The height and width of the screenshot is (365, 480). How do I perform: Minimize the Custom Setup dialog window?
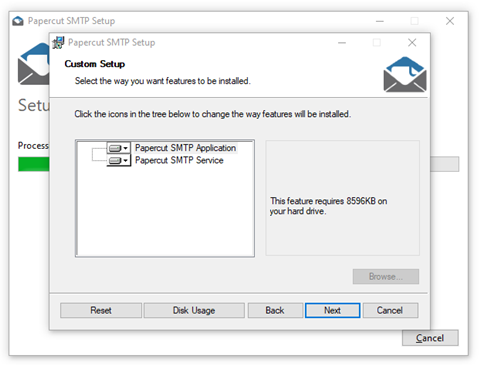pyautogui.click(x=342, y=43)
